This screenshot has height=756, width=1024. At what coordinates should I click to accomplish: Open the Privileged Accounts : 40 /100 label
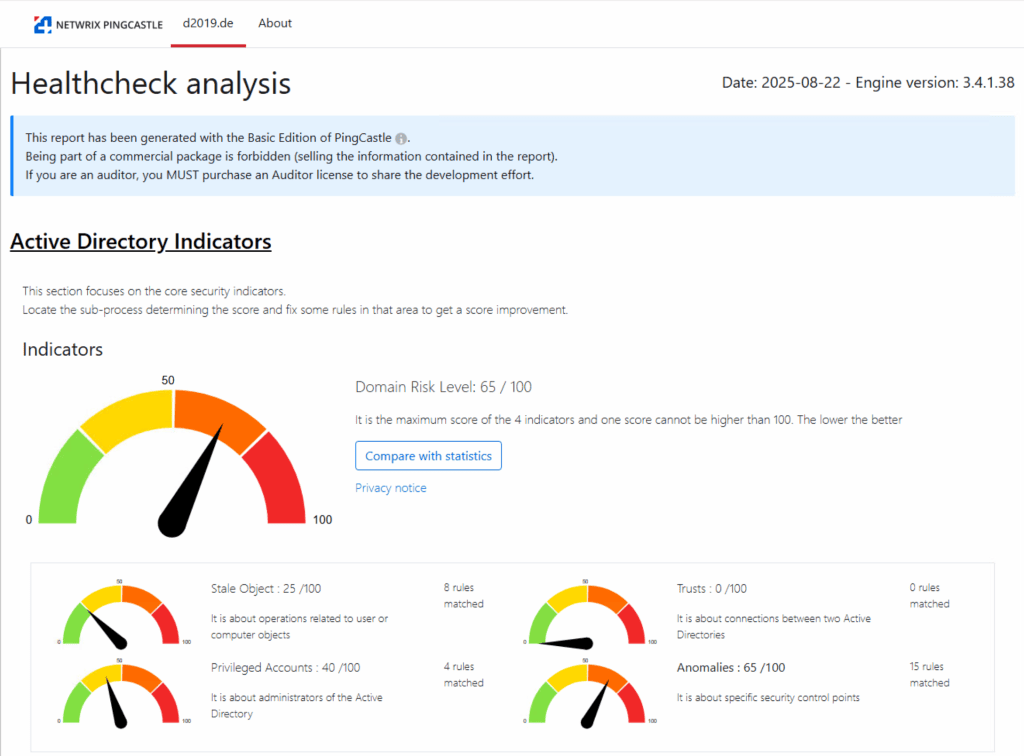285,668
